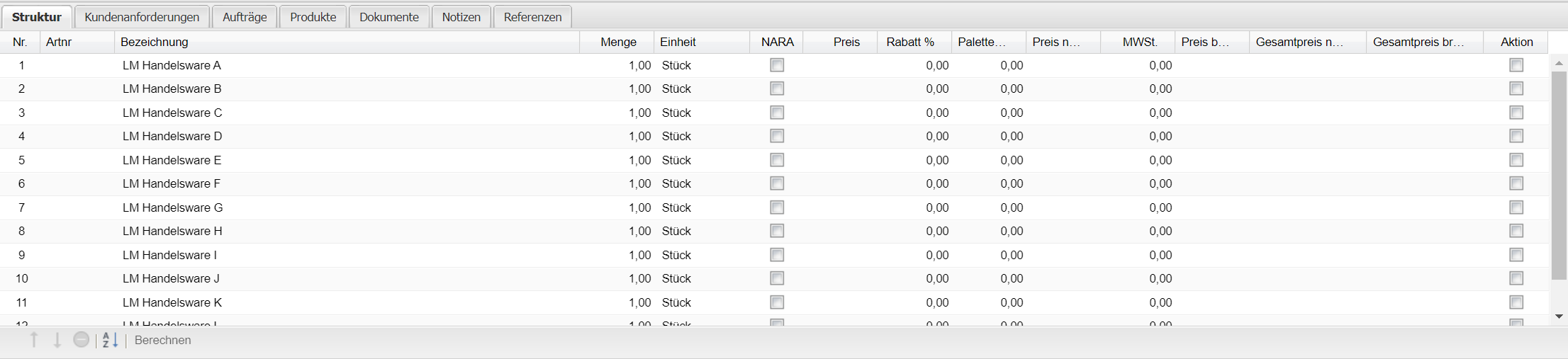Click the remove row minus icon

82,340
